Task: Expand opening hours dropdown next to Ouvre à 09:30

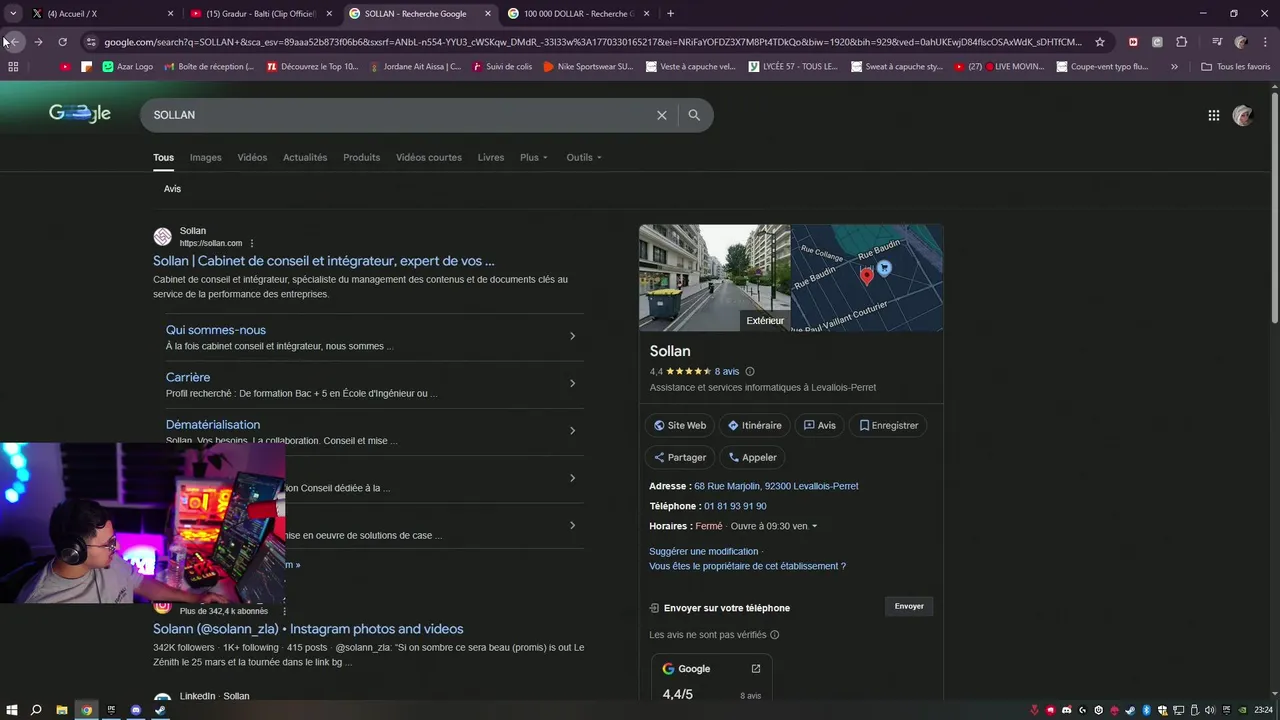Action: tap(814, 527)
